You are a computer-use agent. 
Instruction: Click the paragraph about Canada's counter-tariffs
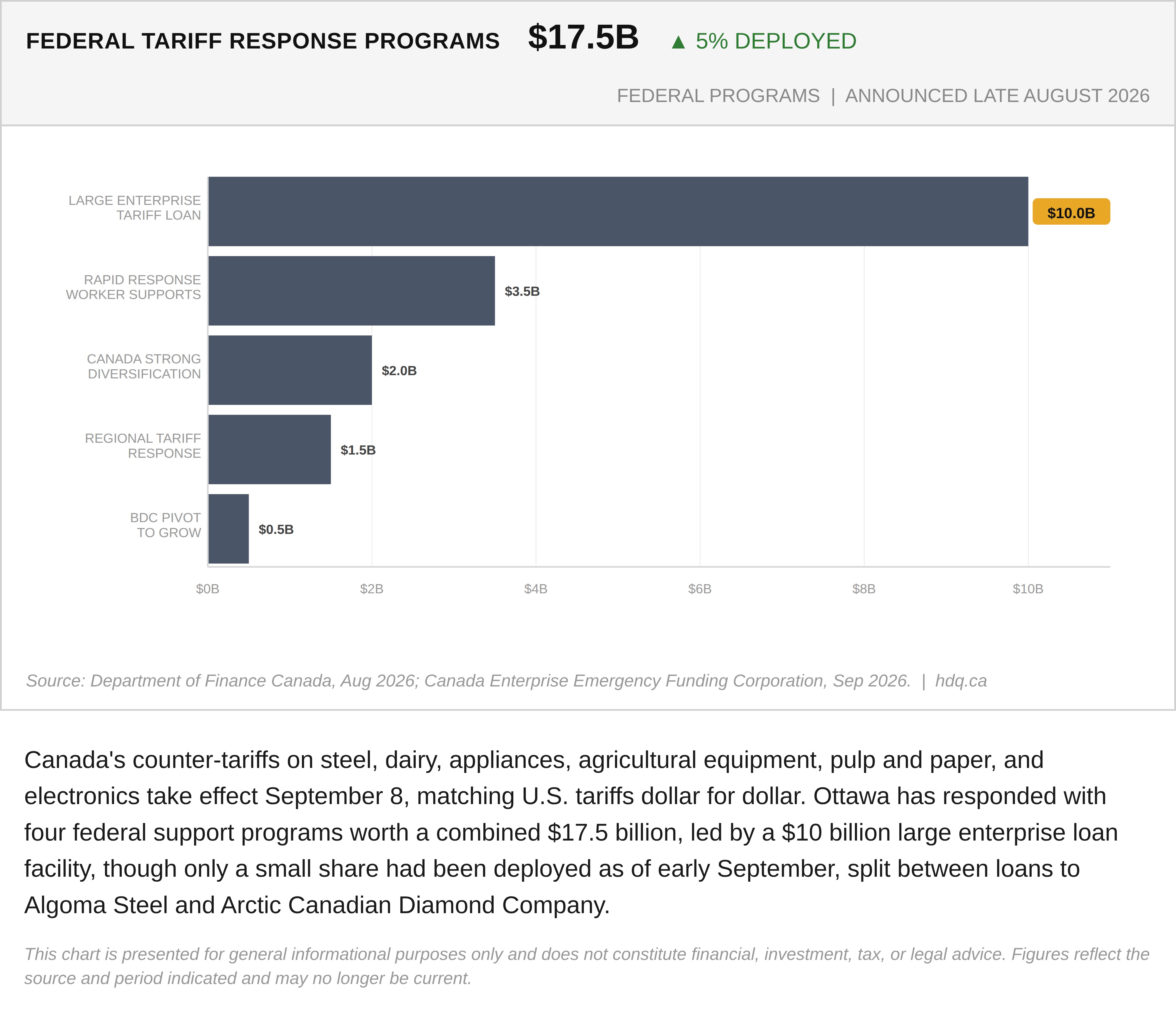571,833
